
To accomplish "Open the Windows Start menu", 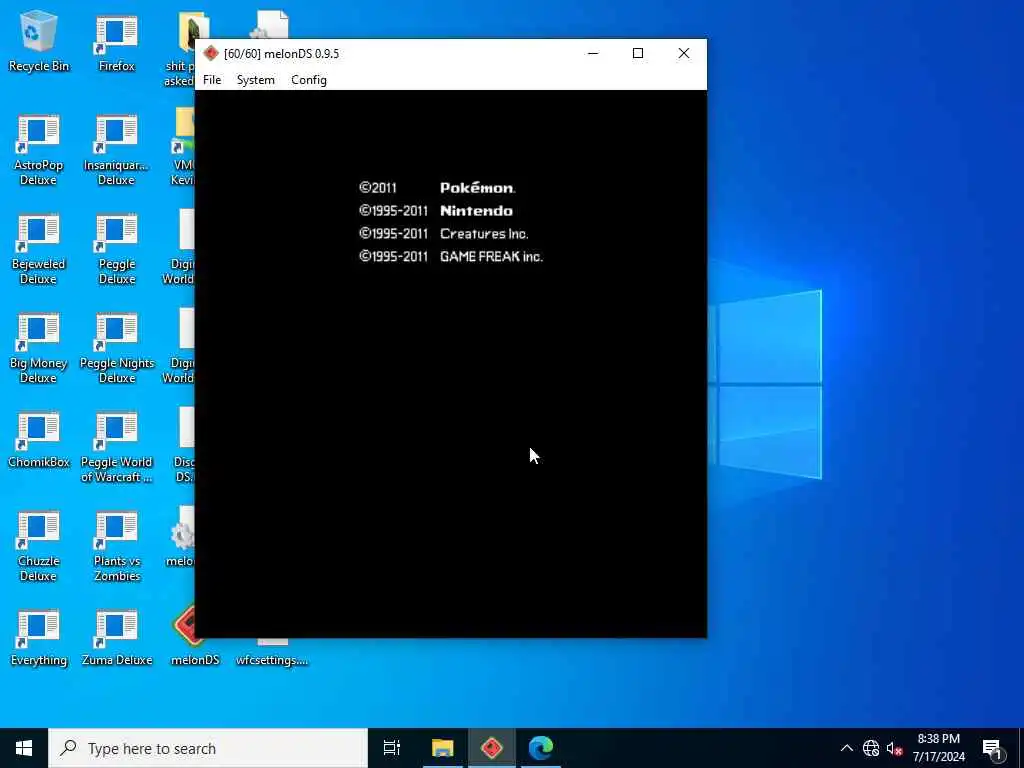I will point(24,748).
